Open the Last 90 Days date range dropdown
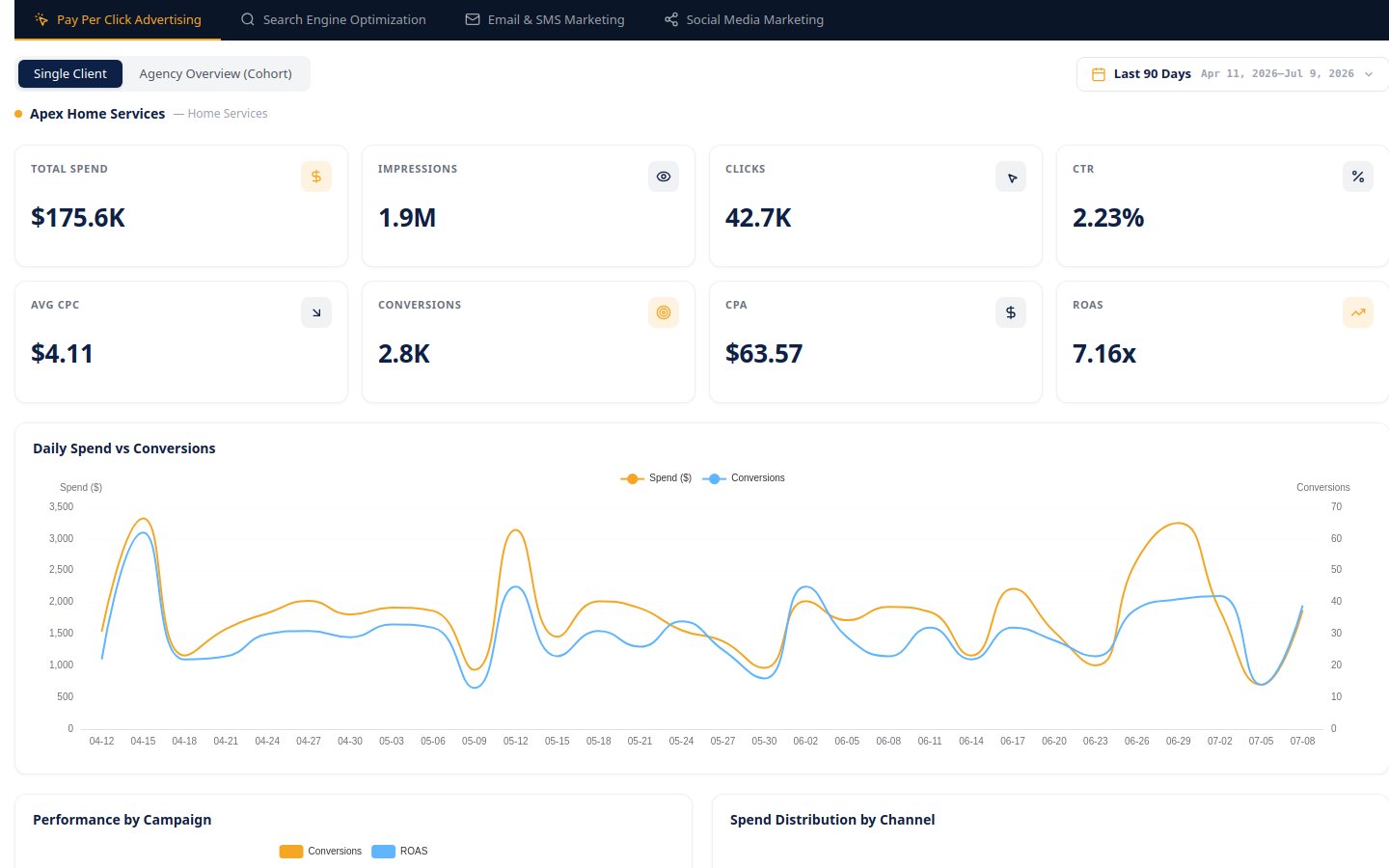1389x868 pixels. click(x=1233, y=74)
